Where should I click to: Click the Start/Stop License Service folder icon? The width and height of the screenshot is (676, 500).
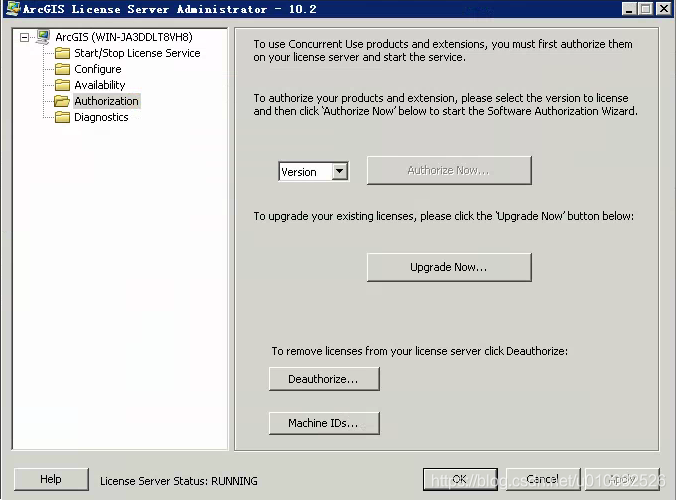tap(63, 53)
